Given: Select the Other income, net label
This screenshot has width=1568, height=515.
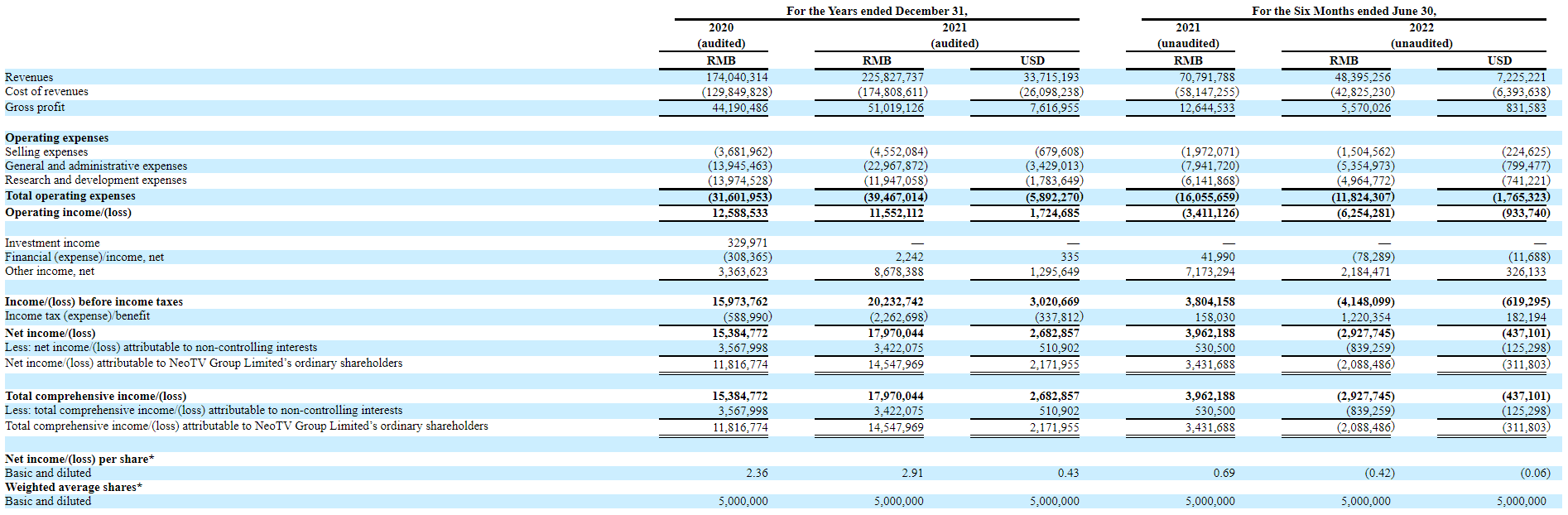Looking at the screenshot, I should pos(50,271).
